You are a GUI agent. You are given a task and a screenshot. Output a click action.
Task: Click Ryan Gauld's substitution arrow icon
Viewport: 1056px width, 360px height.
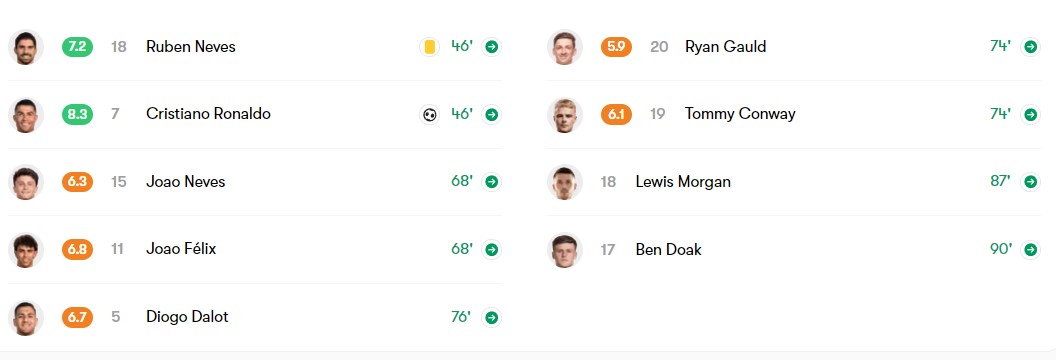click(x=1030, y=47)
